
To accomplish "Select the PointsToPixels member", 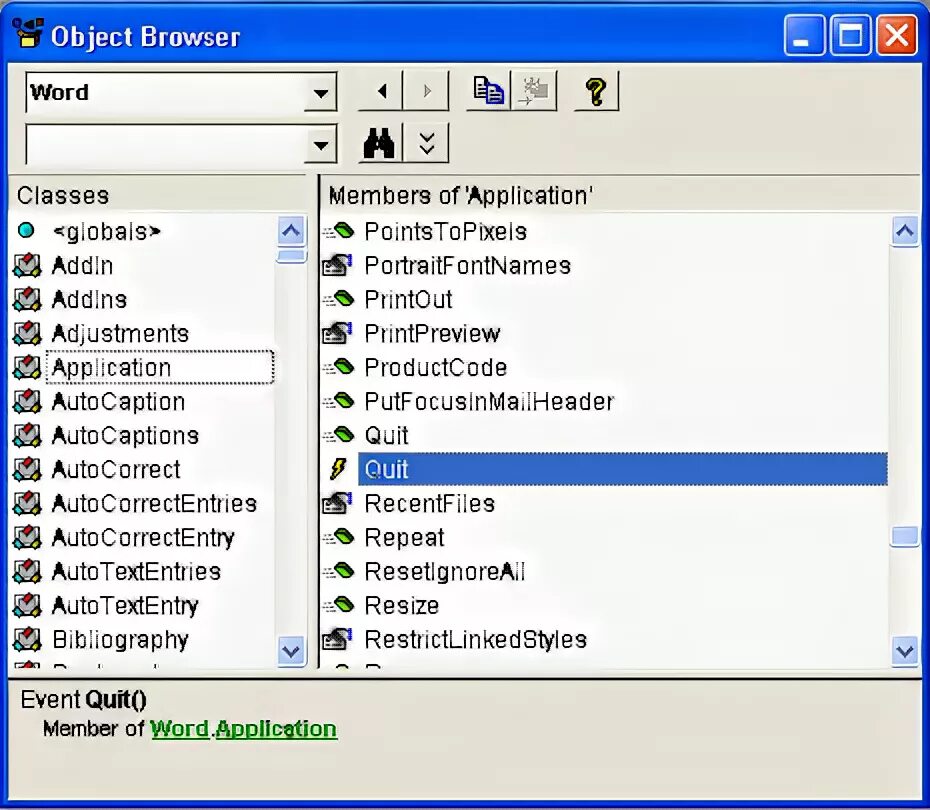I will (x=445, y=231).
